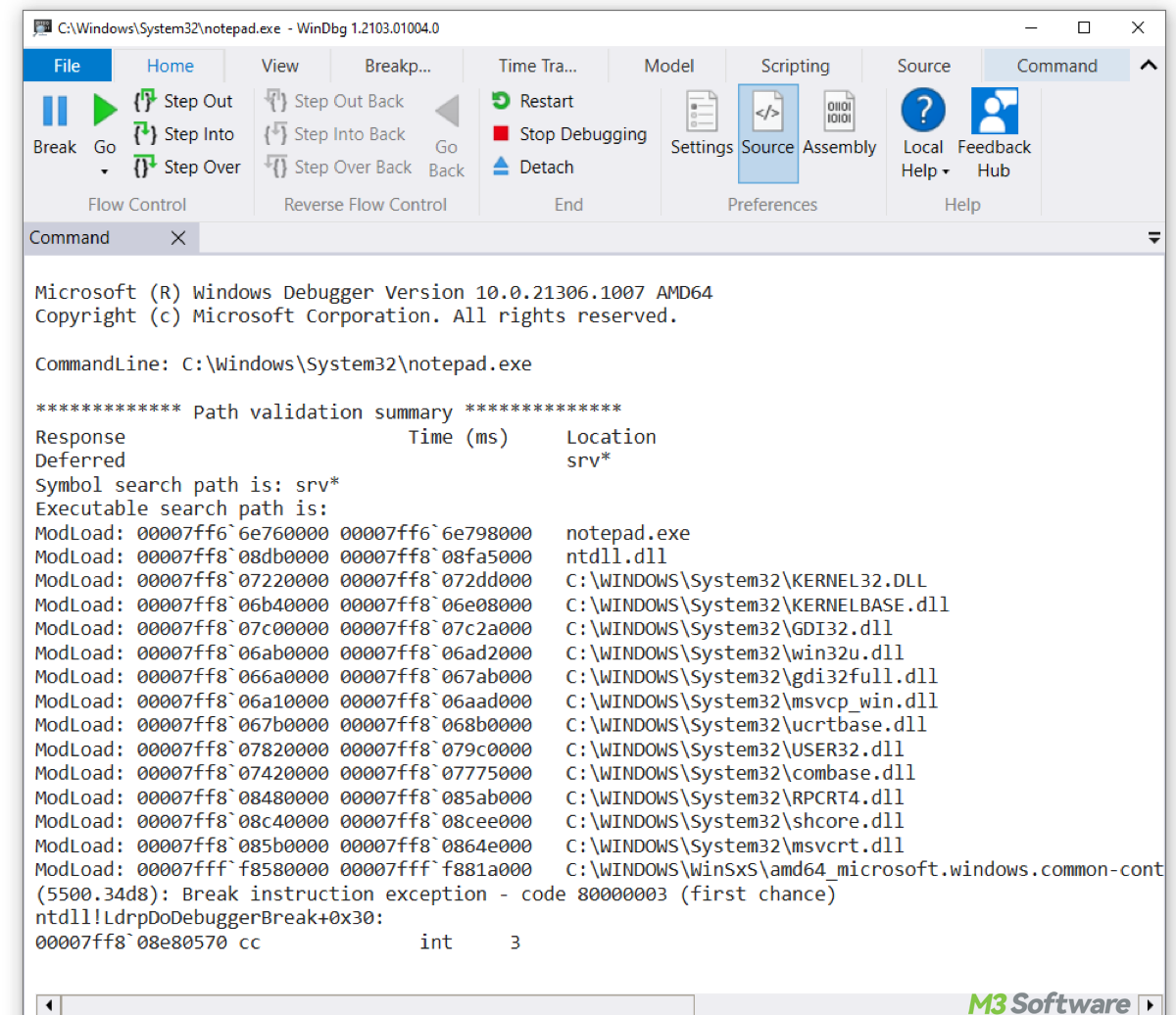Screen dimensions: 1176x1015
Task: Open Feedback Hub
Action: (x=994, y=133)
